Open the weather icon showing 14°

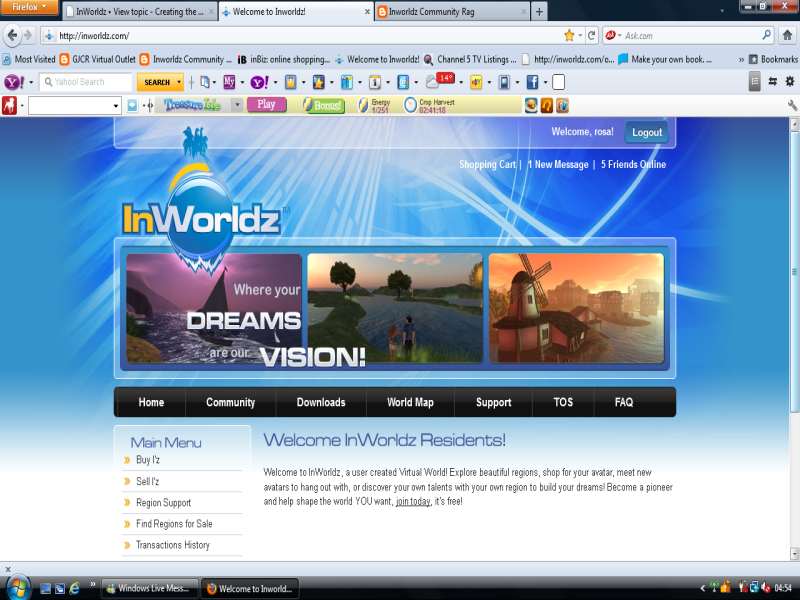coord(439,81)
